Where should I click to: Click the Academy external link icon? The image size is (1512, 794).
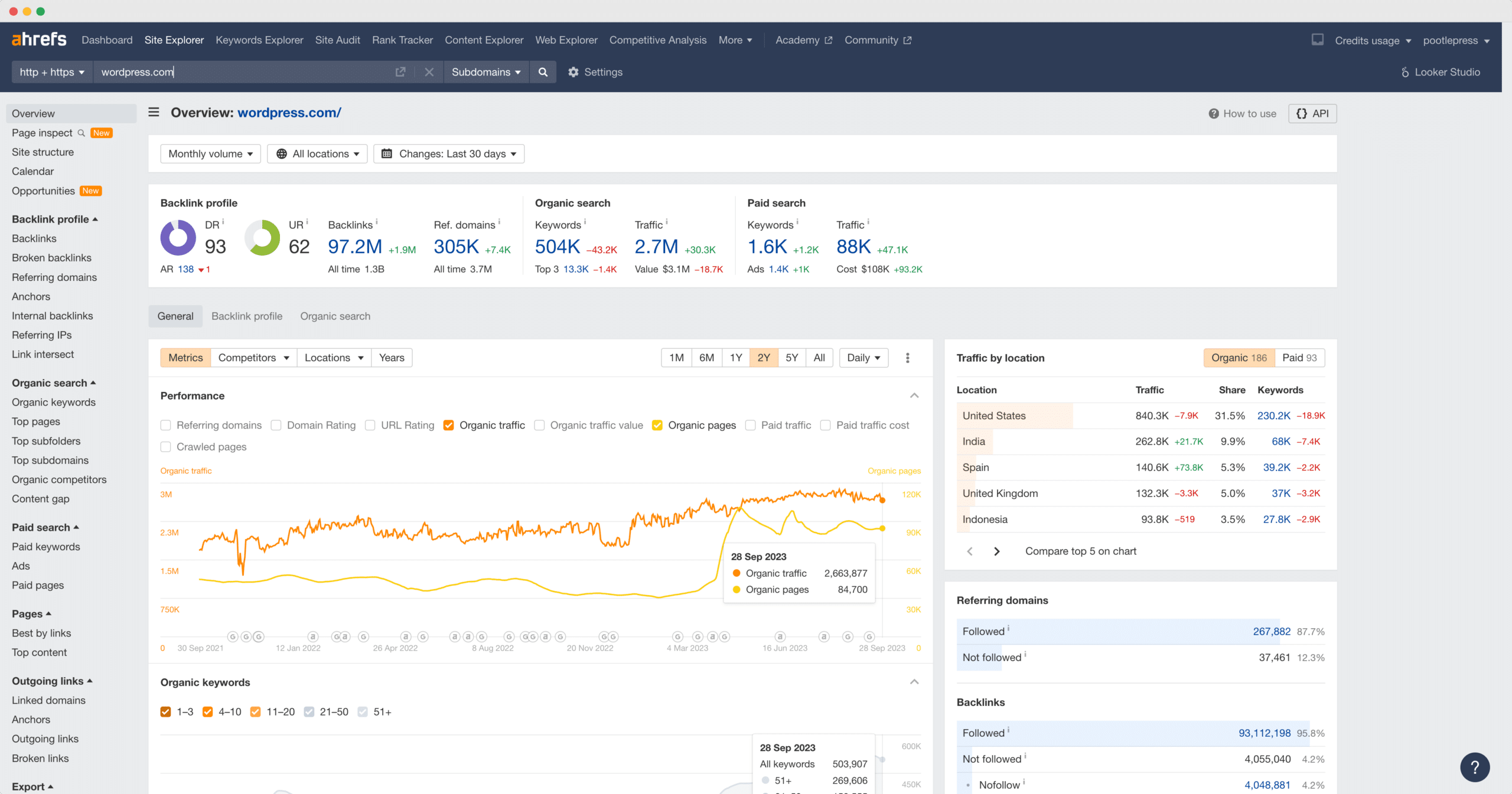(828, 40)
